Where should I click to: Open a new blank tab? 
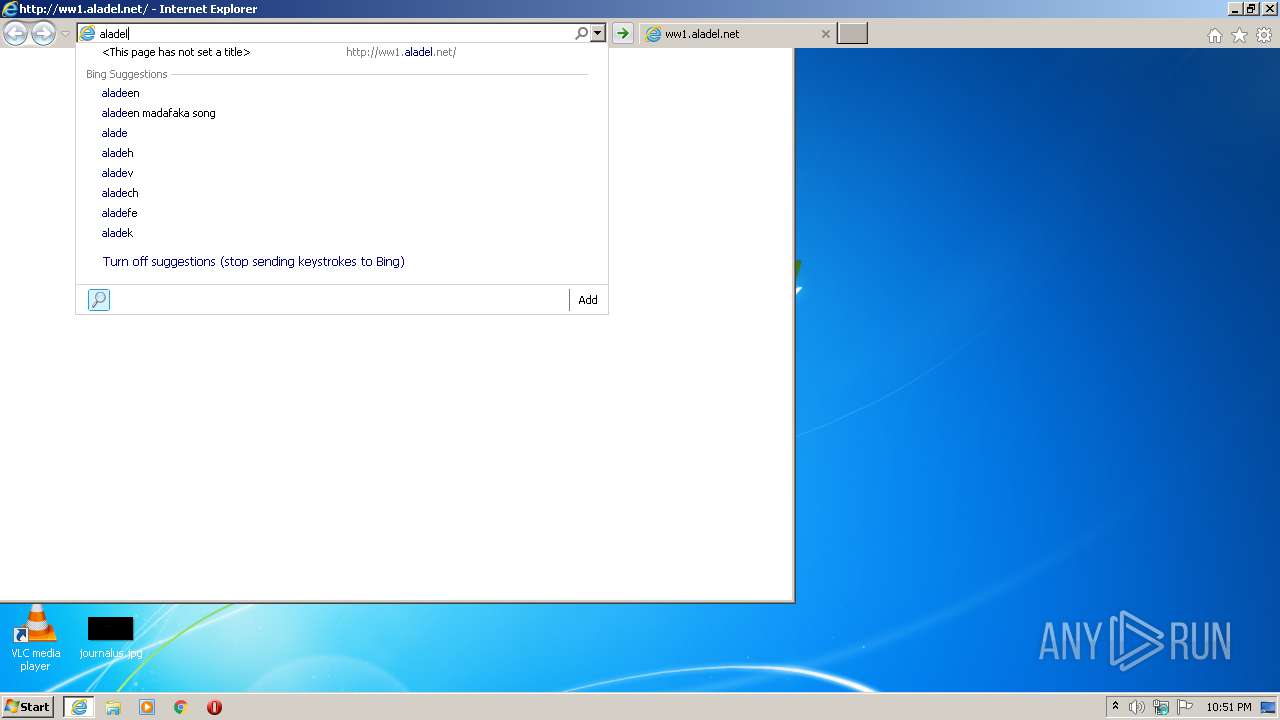[x=852, y=34]
